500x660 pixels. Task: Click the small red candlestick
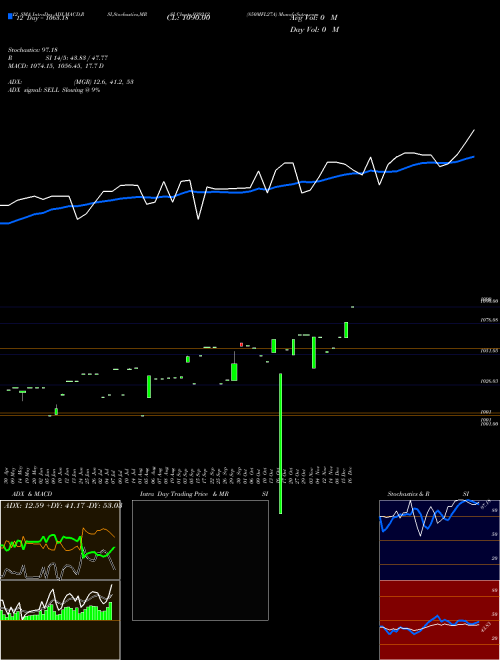pyautogui.click(x=242, y=344)
